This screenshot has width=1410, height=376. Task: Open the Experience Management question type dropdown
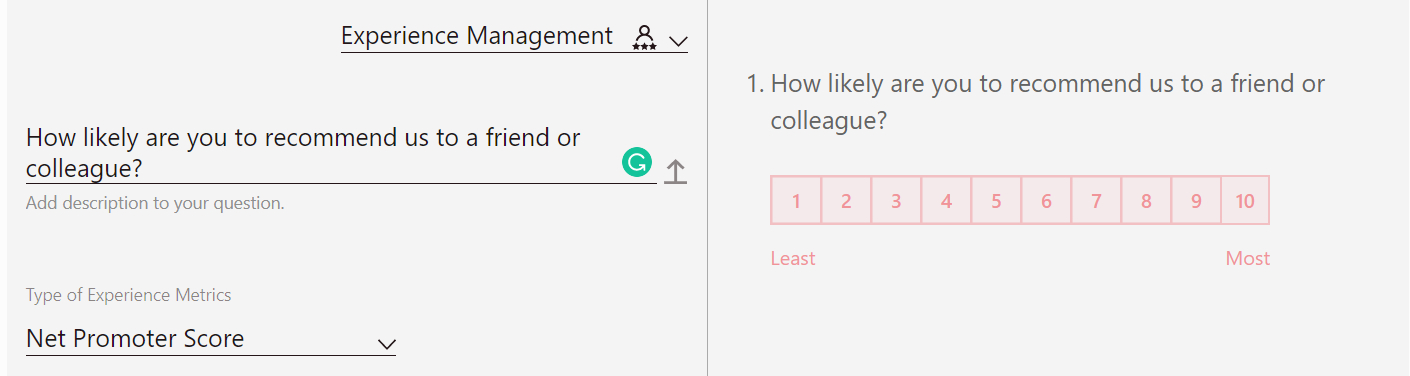[514, 37]
